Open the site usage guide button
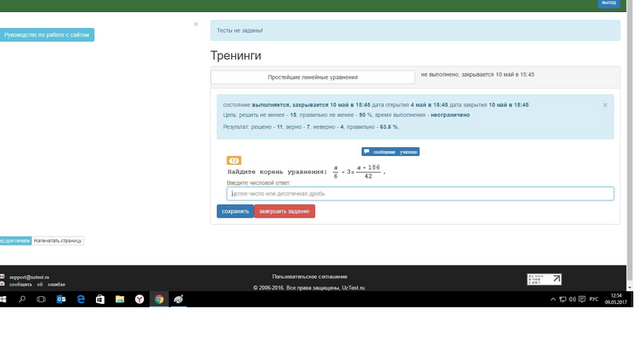 [x=47, y=35]
